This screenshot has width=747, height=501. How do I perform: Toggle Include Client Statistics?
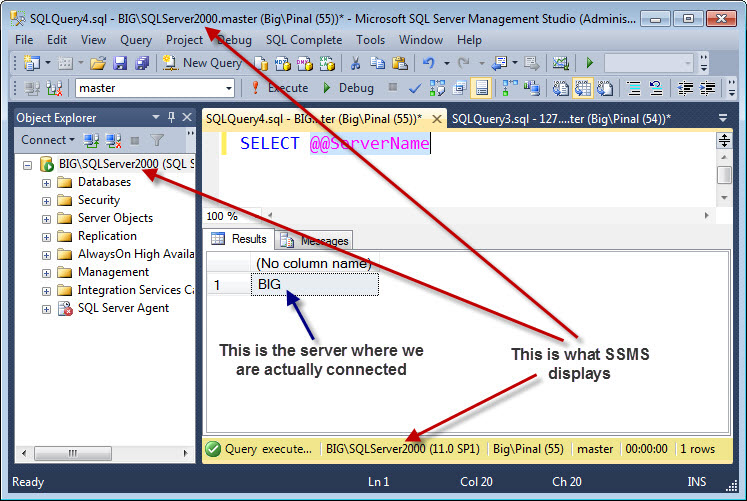click(x=532, y=88)
